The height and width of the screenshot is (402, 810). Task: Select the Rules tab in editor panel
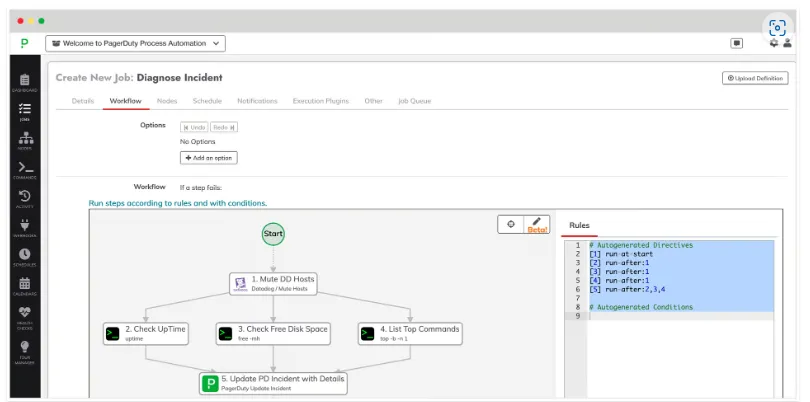[579, 225]
